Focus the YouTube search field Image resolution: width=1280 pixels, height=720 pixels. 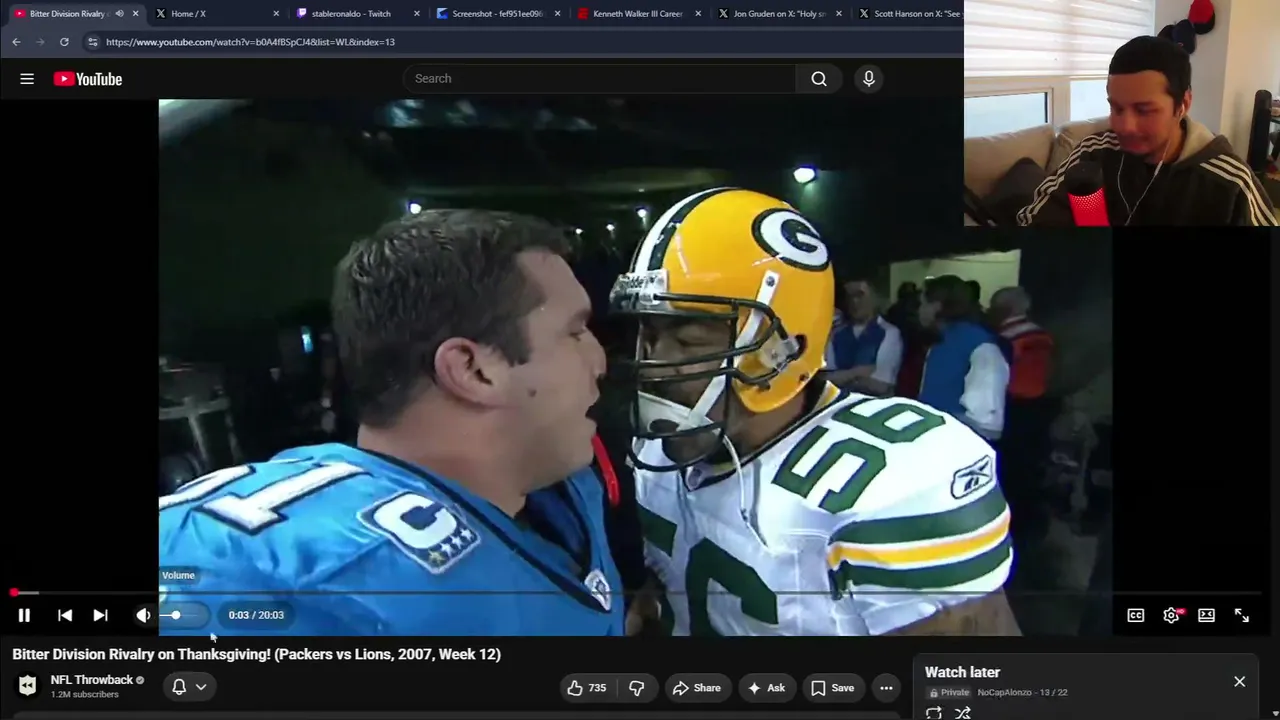pos(600,79)
